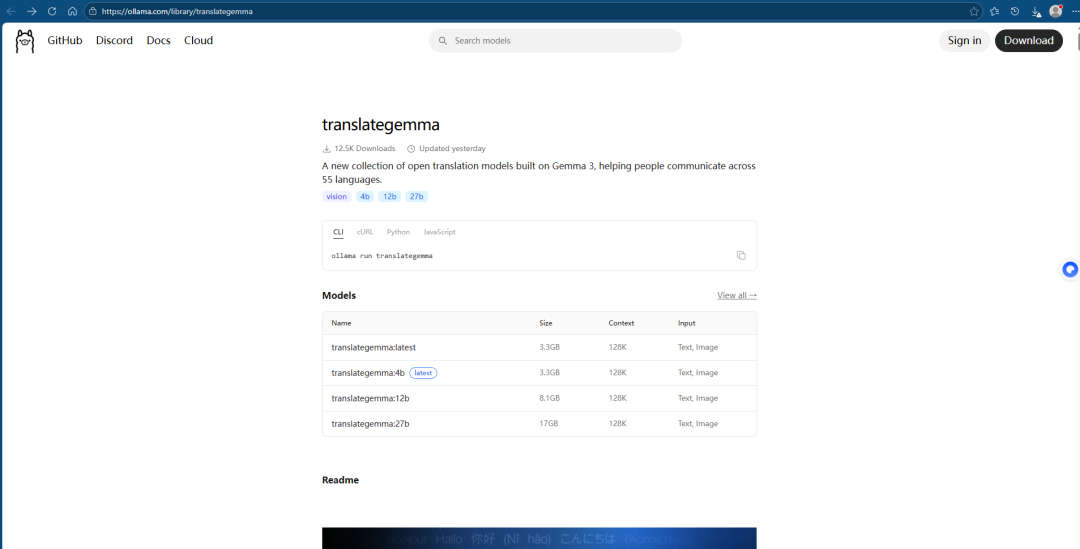The width and height of the screenshot is (1080, 549).
Task: Click the 17GB size cell
Action: [548, 424]
